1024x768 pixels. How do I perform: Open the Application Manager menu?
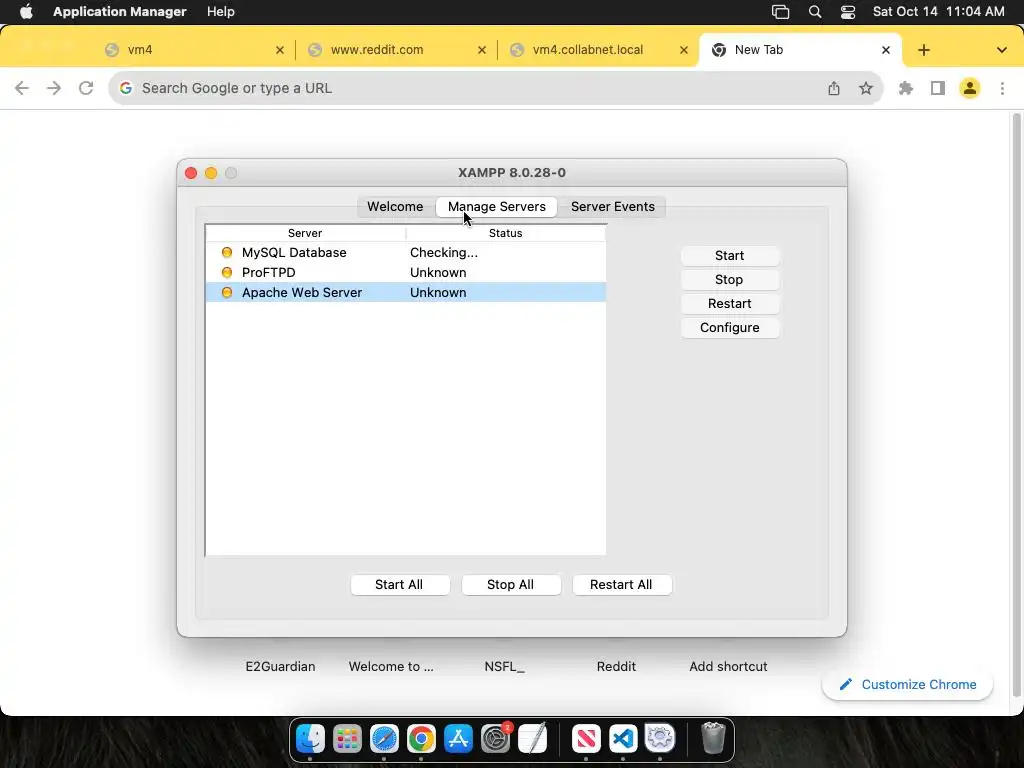[x=120, y=12]
